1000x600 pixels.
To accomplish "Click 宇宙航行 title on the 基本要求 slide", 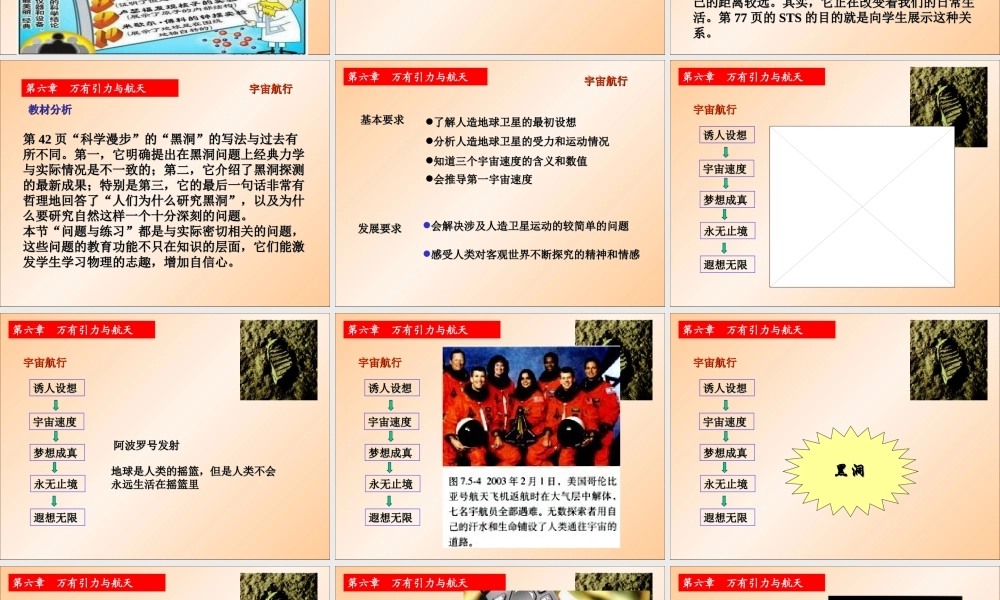I will [606, 81].
